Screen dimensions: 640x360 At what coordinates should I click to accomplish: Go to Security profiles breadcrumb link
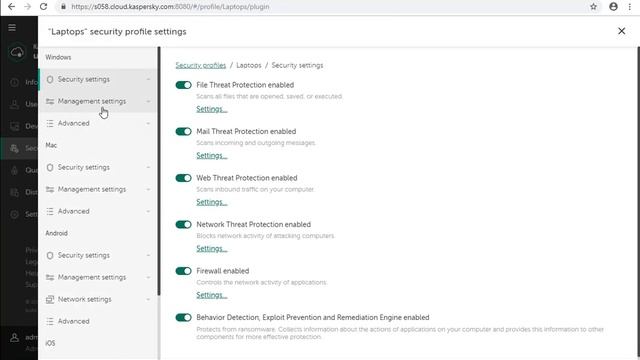[x=200, y=65]
